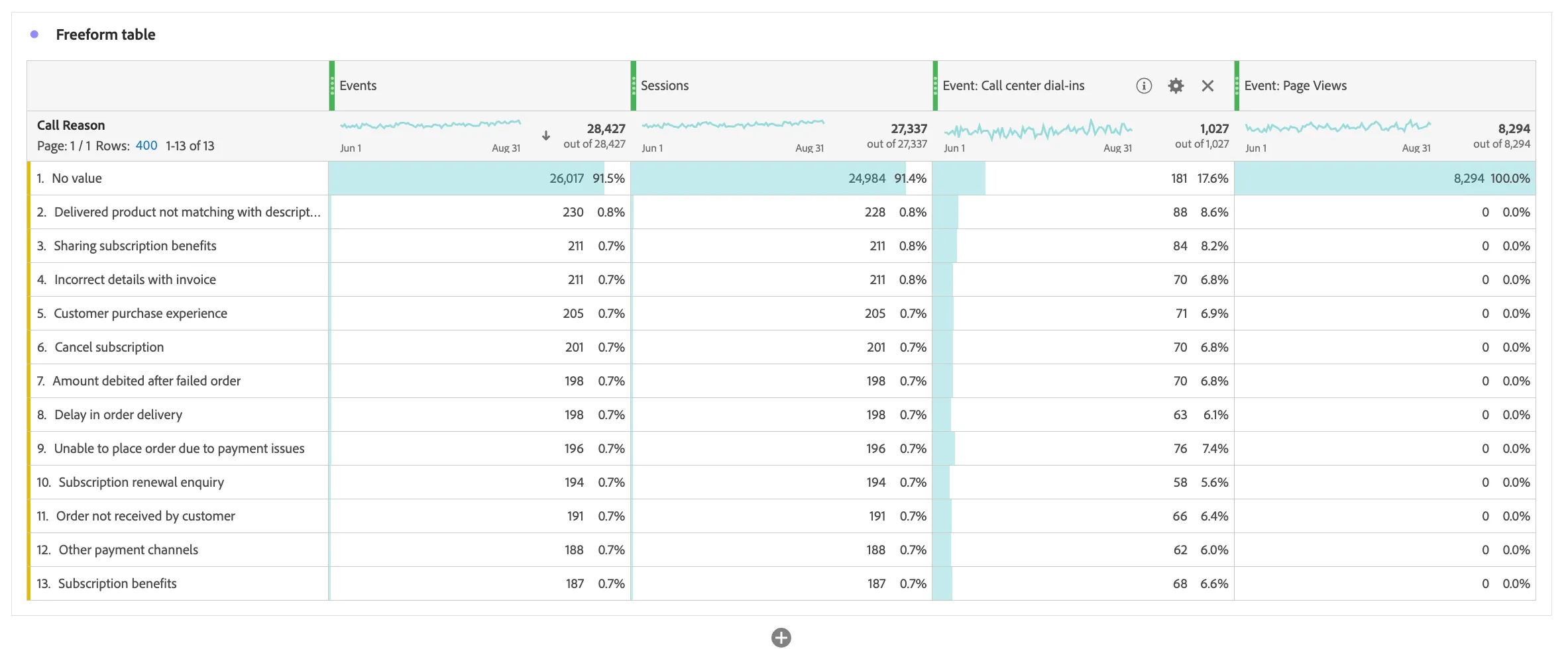Screen dimensions: 1568x649
Task: Click Page Views sparkline chart
Action: tap(1338, 126)
